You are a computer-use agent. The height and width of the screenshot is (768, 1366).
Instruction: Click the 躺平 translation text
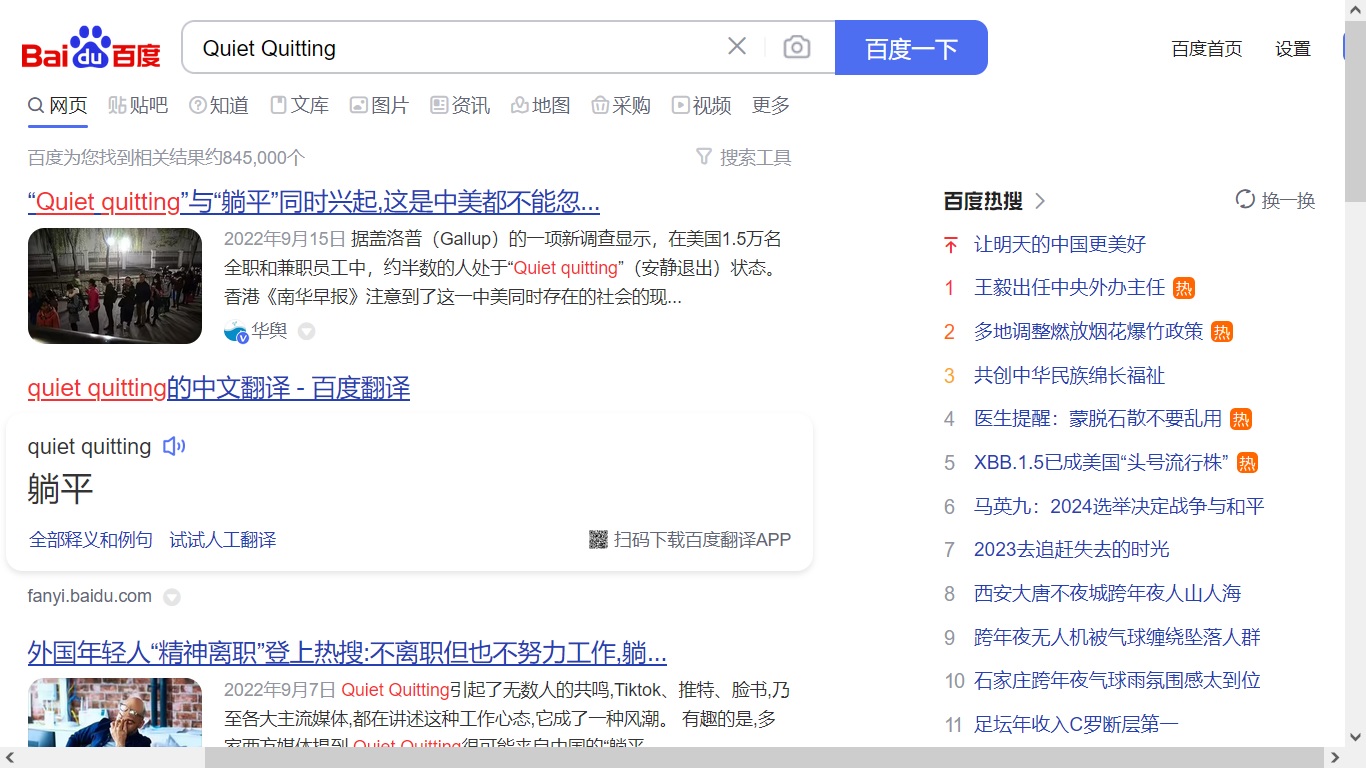[60, 489]
